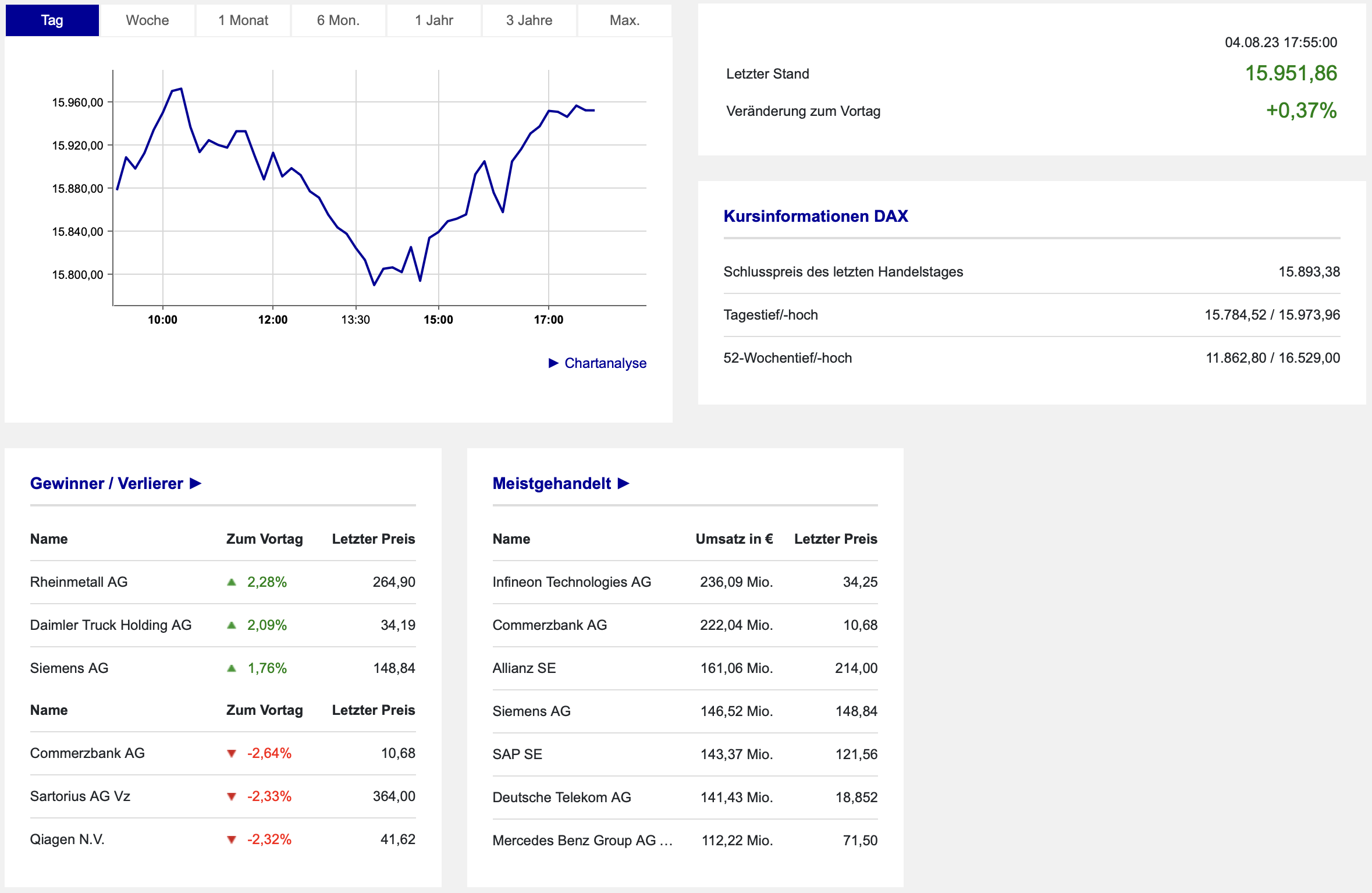This screenshot has height=893, width=1372.
Task: Click the Meistgehandelt arrow icon
Action: pyautogui.click(x=623, y=484)
